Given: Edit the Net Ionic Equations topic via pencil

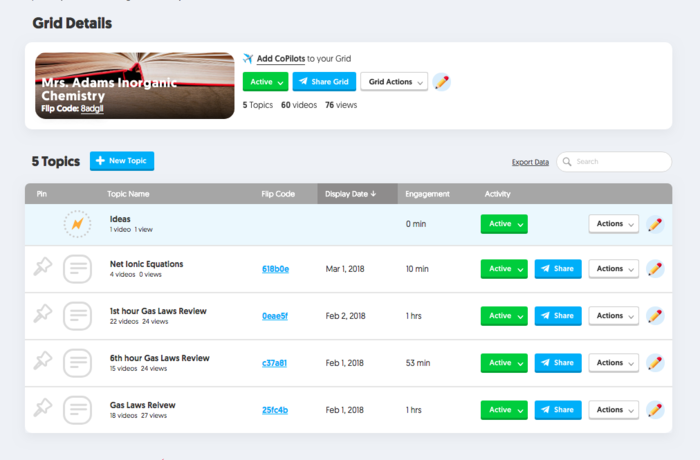Looking at the screenshot, I should point(655,268).
